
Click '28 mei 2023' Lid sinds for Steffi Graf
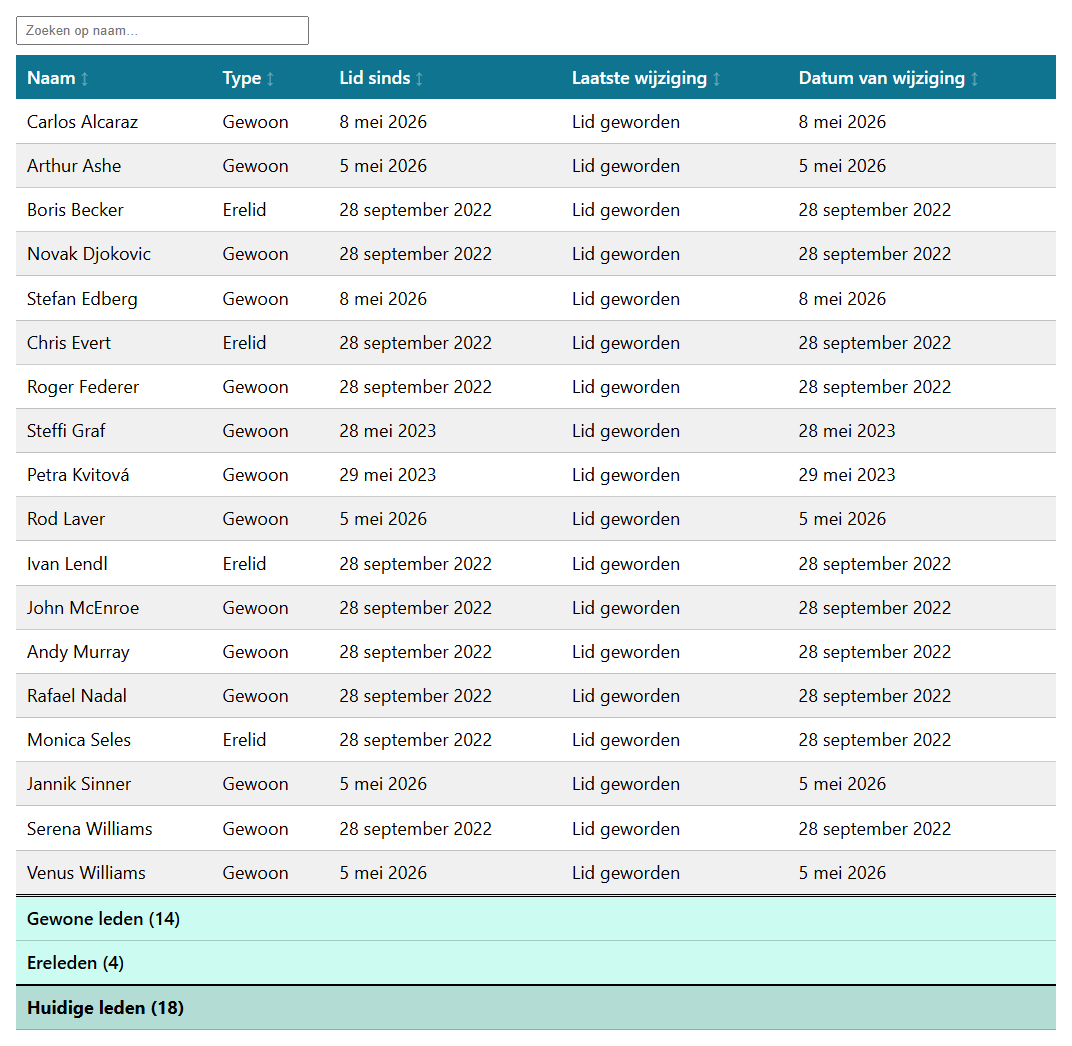click(388, 431)
